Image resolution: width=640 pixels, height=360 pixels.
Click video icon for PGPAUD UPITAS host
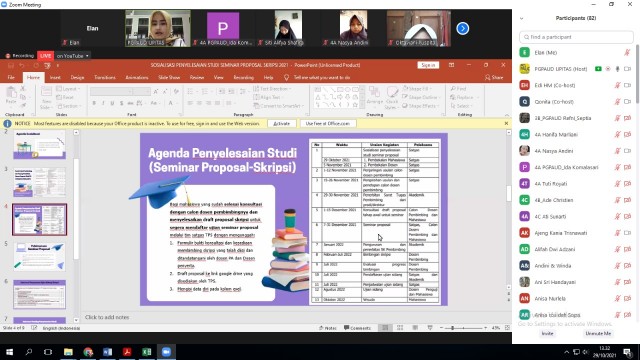click(627, 69)
